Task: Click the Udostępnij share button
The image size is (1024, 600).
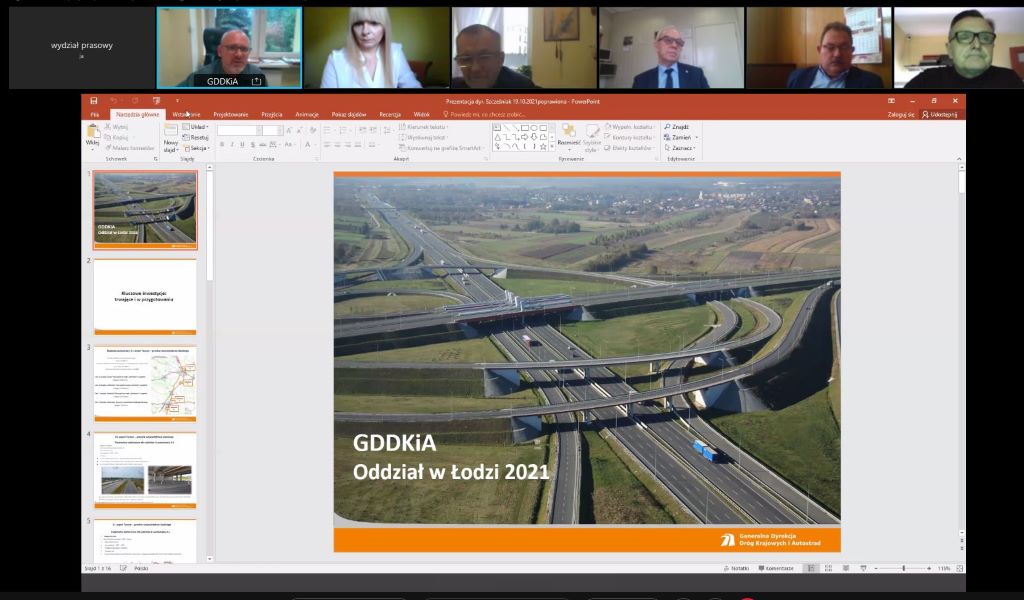Action: click(x=939, y=114)
